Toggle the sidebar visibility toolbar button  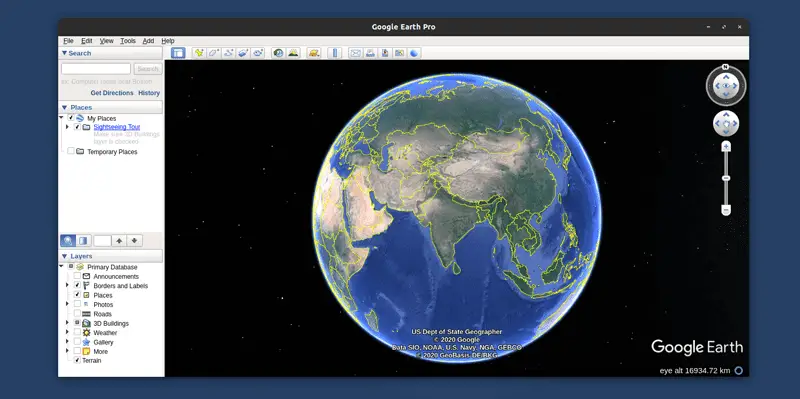coord(178,53)
